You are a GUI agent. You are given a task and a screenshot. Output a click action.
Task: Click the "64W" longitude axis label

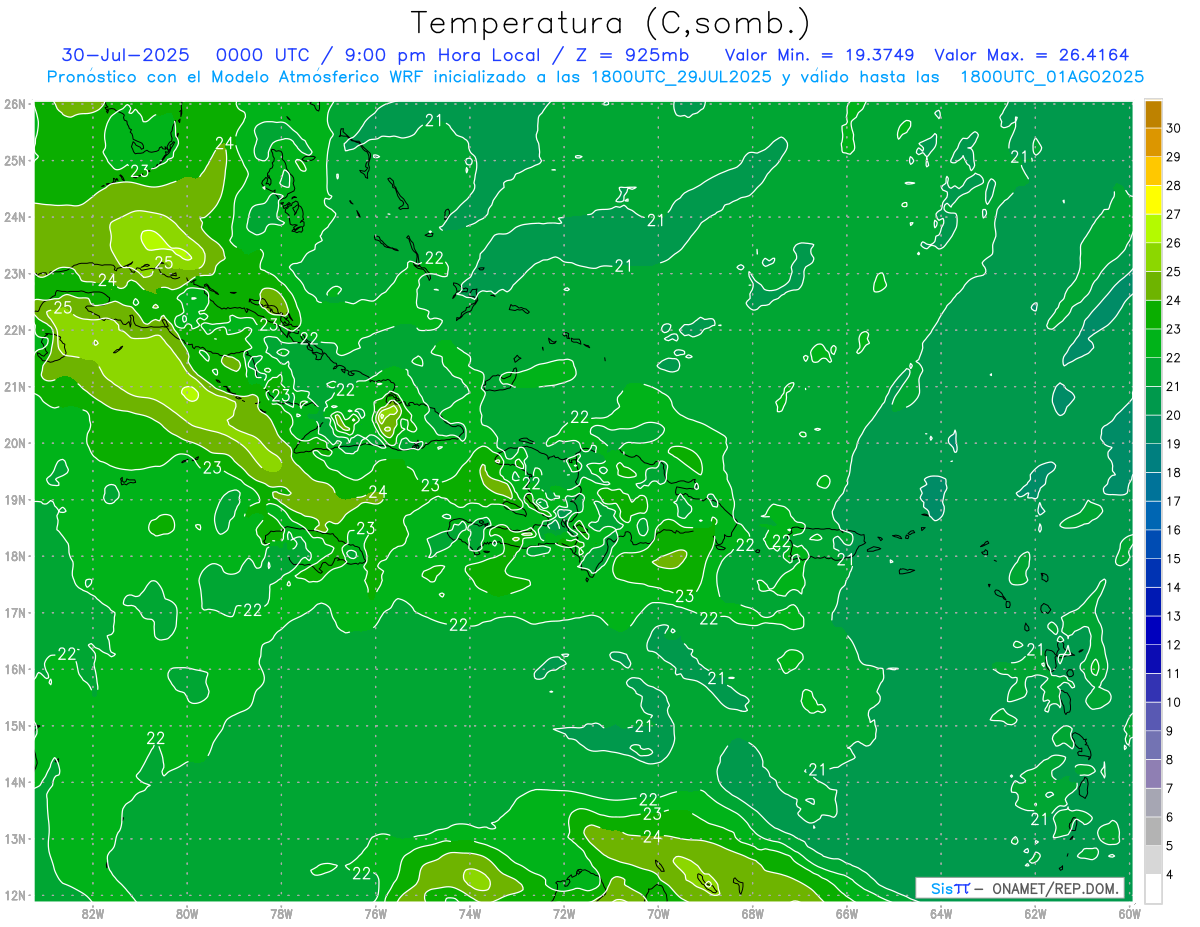(941, 914)
